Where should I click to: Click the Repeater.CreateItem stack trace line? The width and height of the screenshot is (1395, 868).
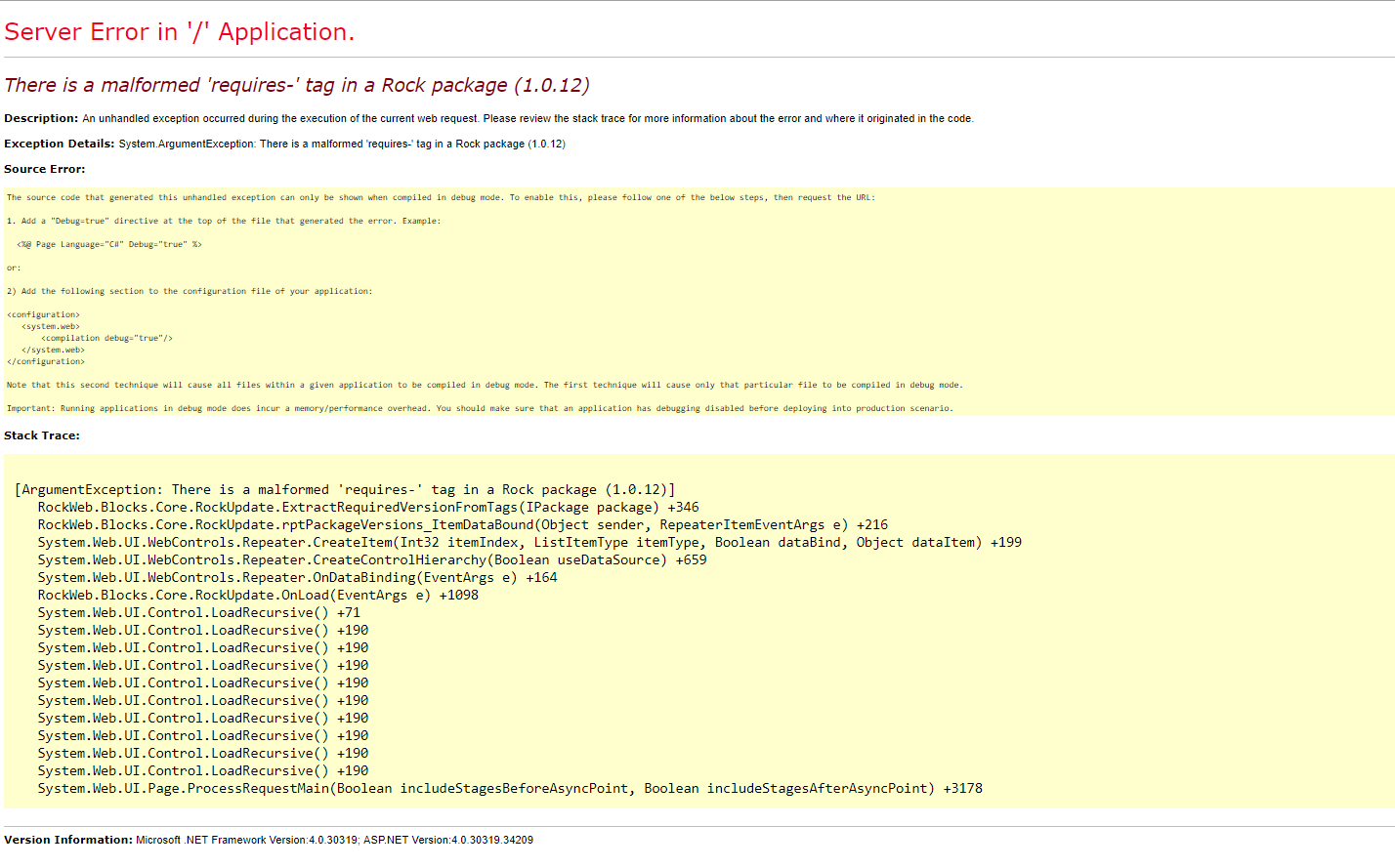pos(528,543)
